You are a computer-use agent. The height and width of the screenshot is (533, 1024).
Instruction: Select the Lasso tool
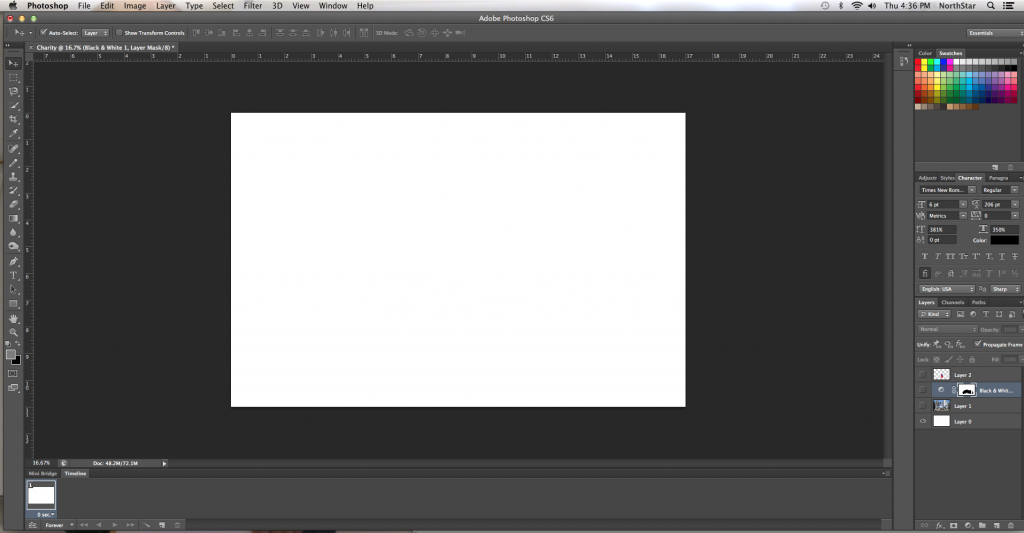[13, 91]
